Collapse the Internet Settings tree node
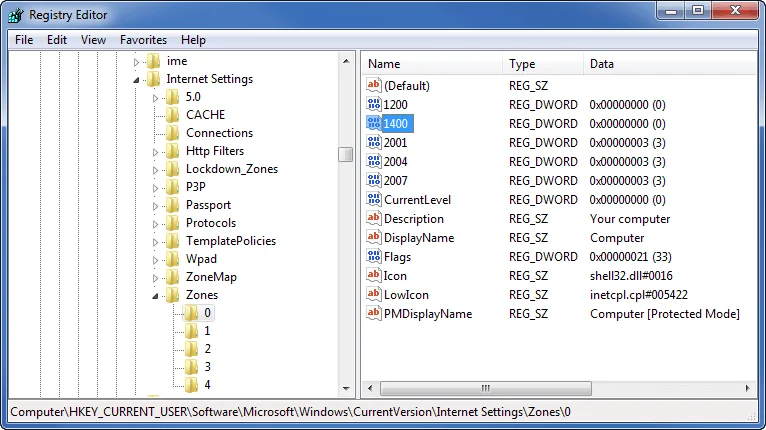766x430 pixels. click(x=136, y=80)
